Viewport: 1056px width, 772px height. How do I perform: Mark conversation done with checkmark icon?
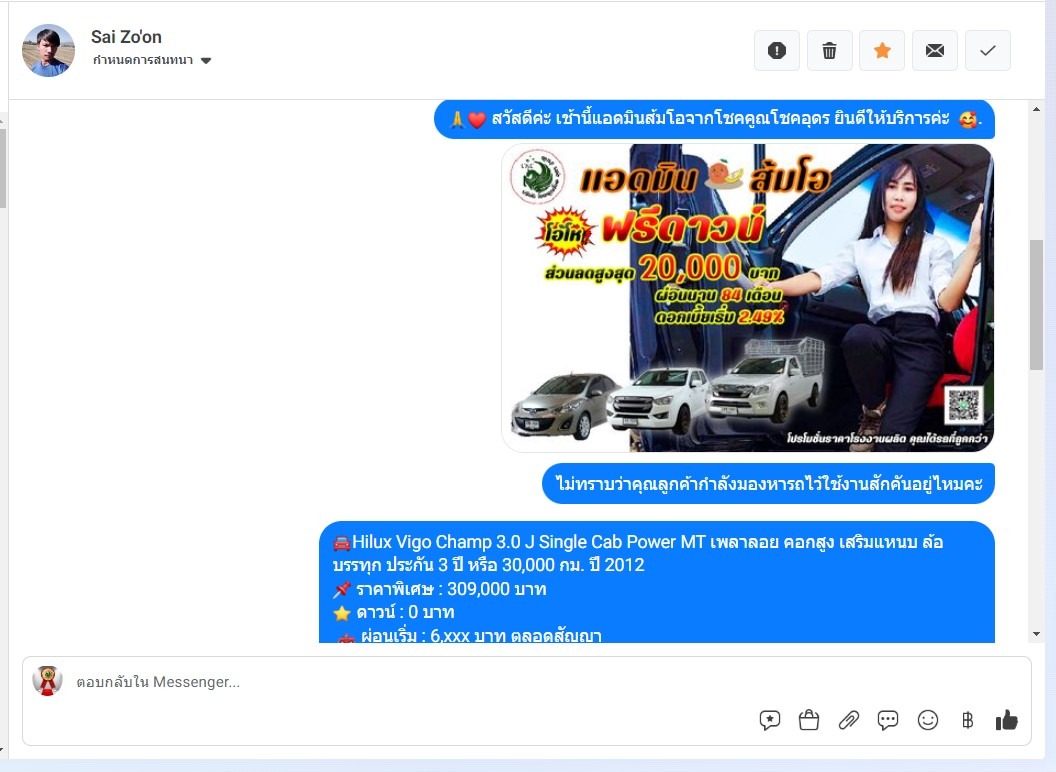(x=988, y=51)
